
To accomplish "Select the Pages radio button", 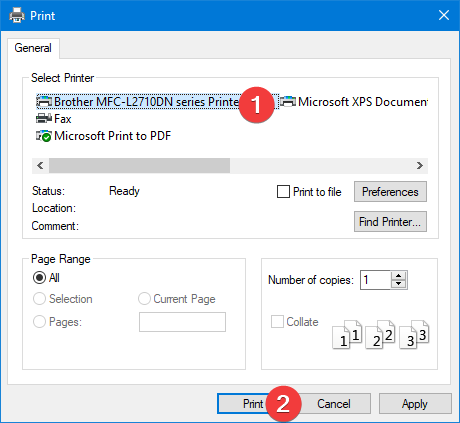I will tap(39, 322).
